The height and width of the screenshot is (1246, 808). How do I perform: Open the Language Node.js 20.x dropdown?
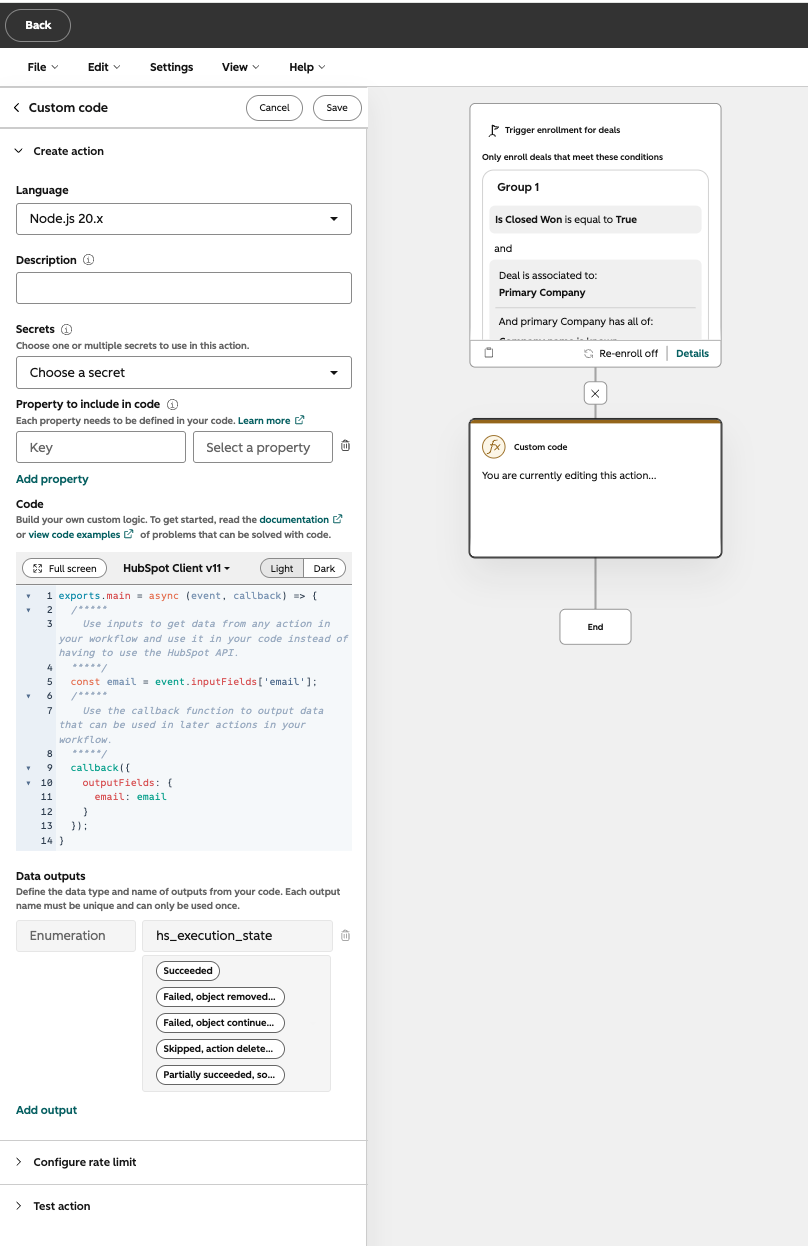pyautogui.click(x=184, y=219)
